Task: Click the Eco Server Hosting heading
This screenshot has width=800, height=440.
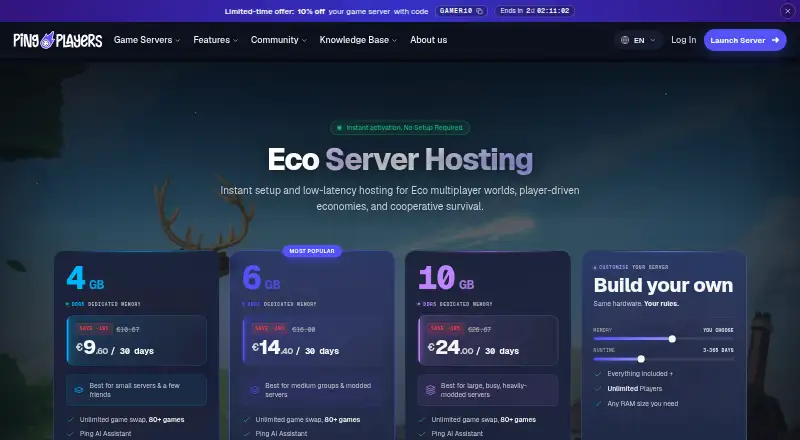Action: [400, 159]
